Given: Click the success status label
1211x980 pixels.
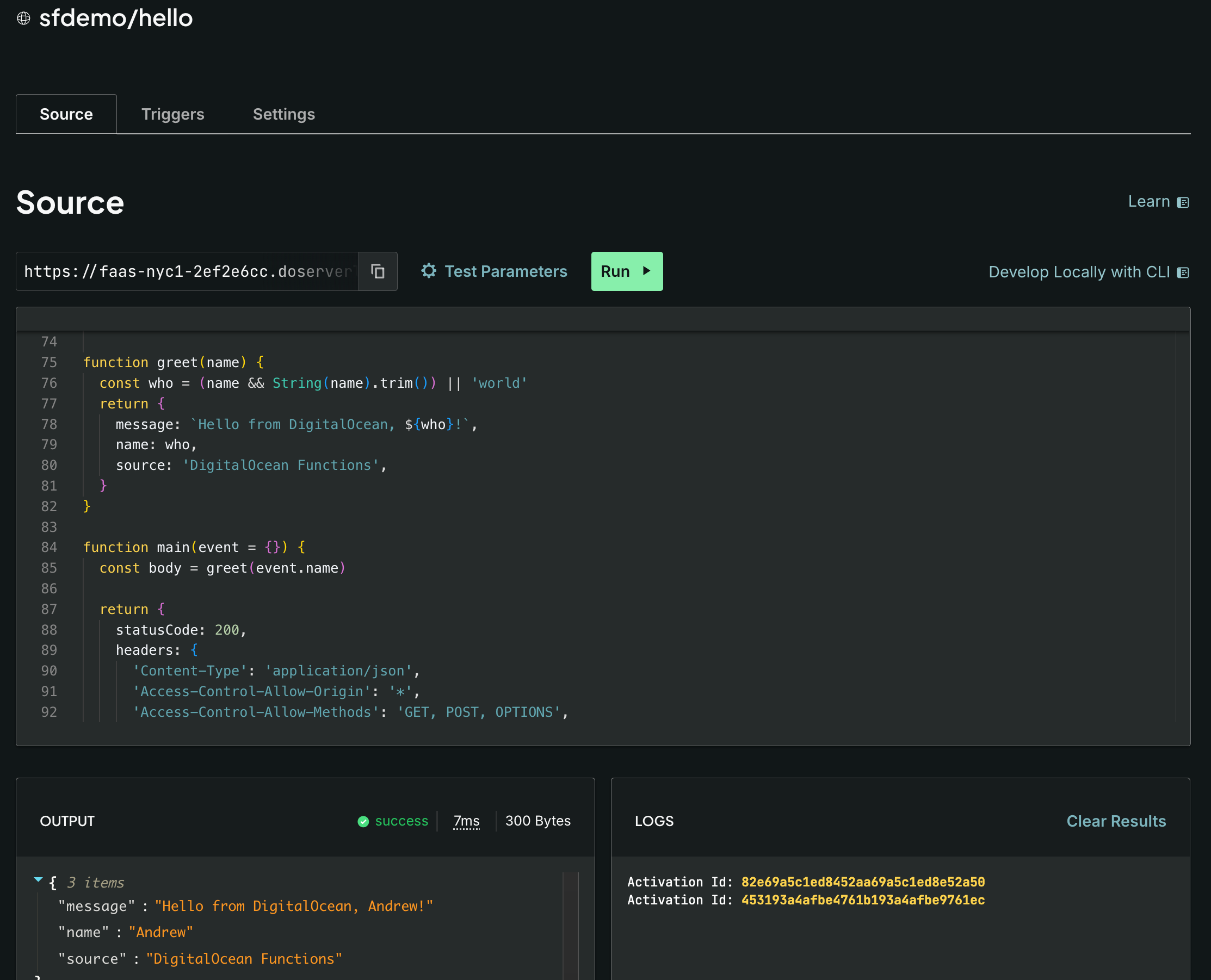Looking at the screenshot, I should [x=401, y=821].
